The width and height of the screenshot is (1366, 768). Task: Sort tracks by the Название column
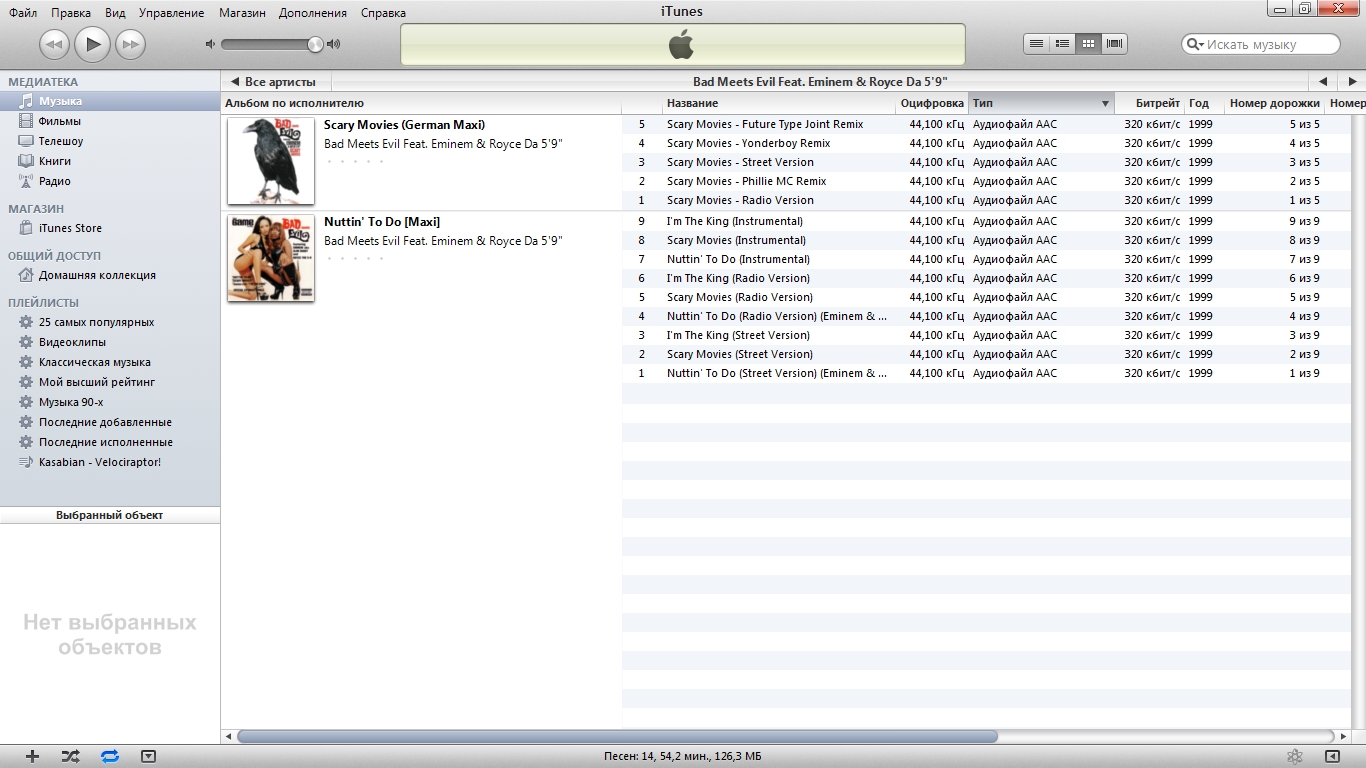(779, 103)
